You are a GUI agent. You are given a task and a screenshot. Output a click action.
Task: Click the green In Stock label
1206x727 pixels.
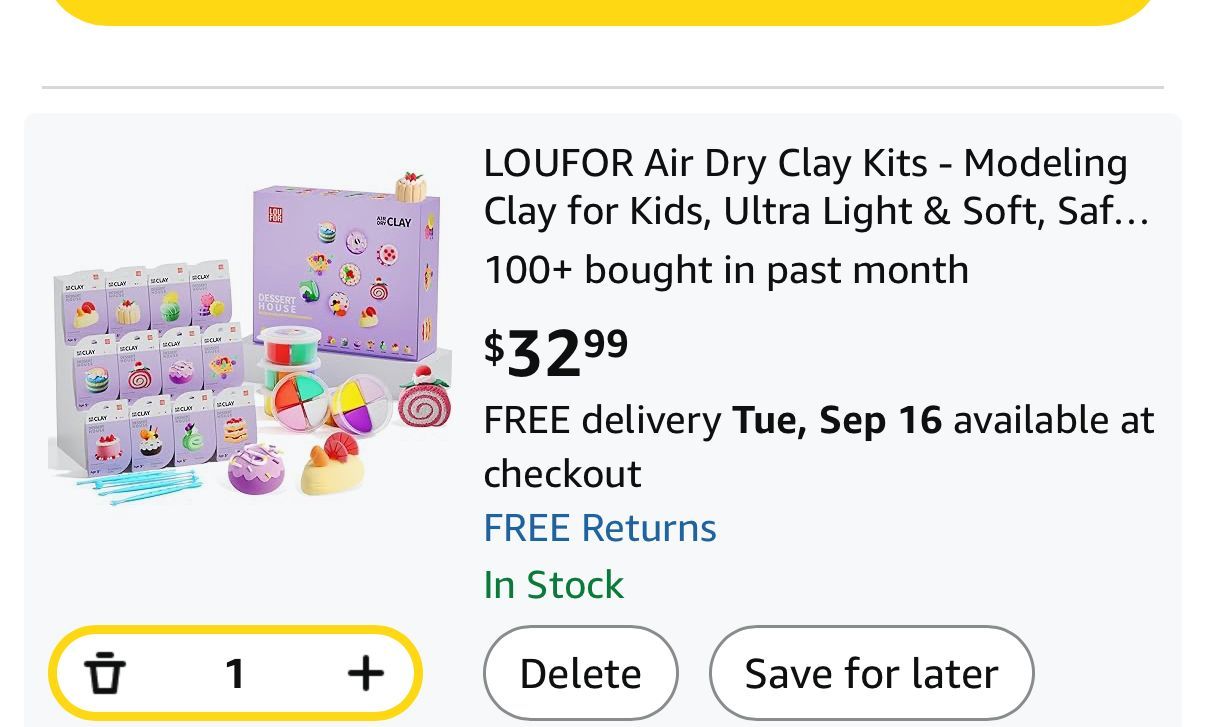[553, 585]
